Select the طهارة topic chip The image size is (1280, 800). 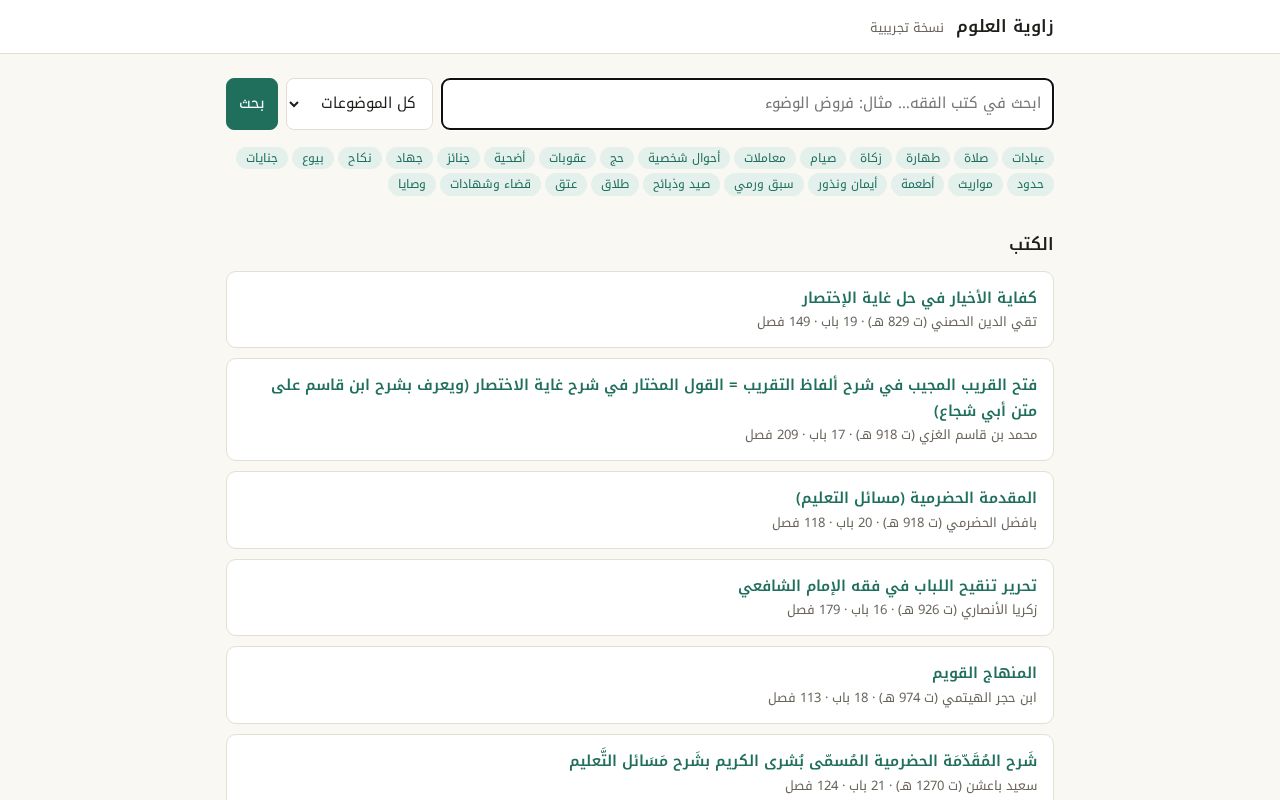[x=923, y=158]
